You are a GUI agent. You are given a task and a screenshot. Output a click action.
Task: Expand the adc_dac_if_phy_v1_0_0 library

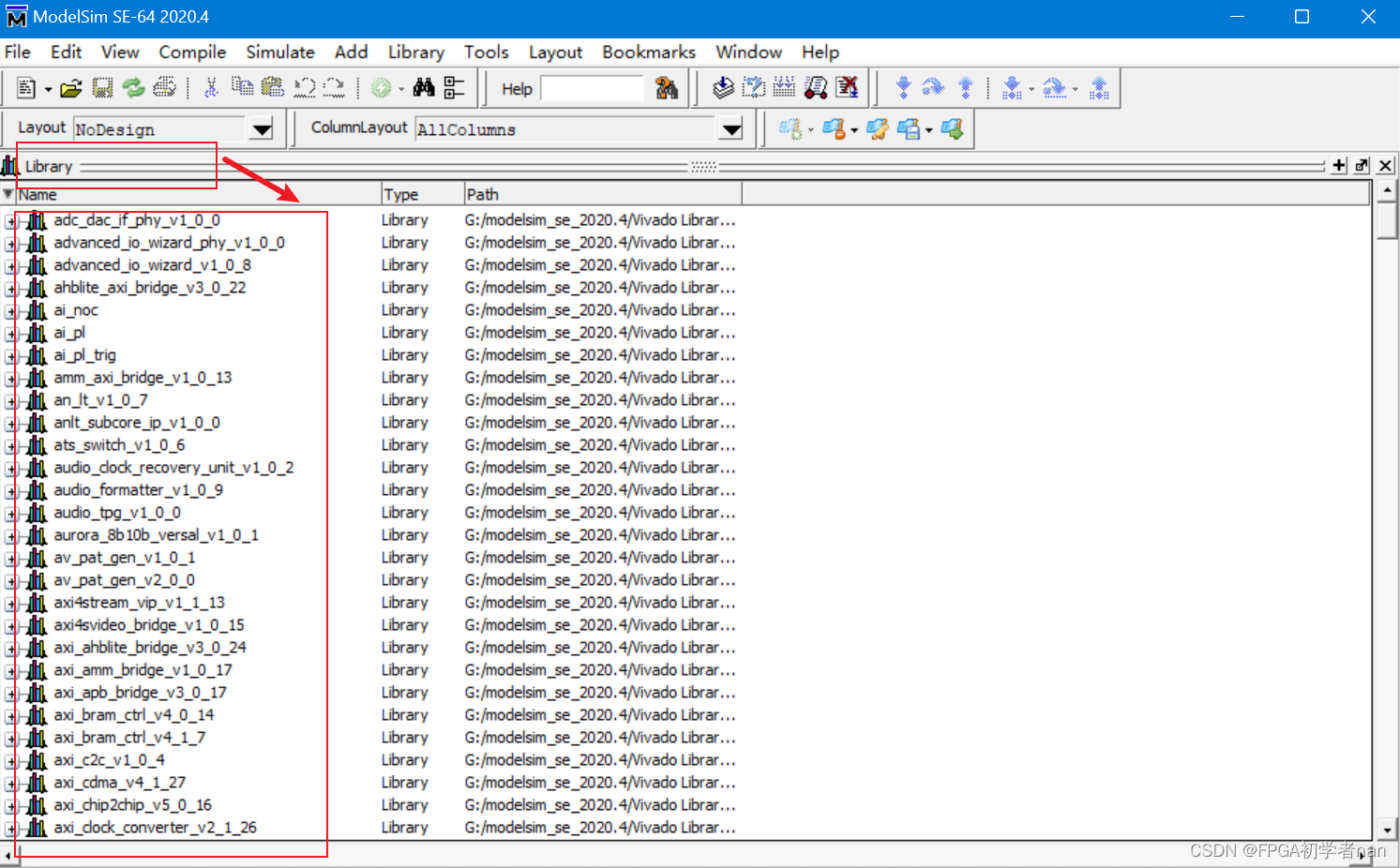[10, 222]
